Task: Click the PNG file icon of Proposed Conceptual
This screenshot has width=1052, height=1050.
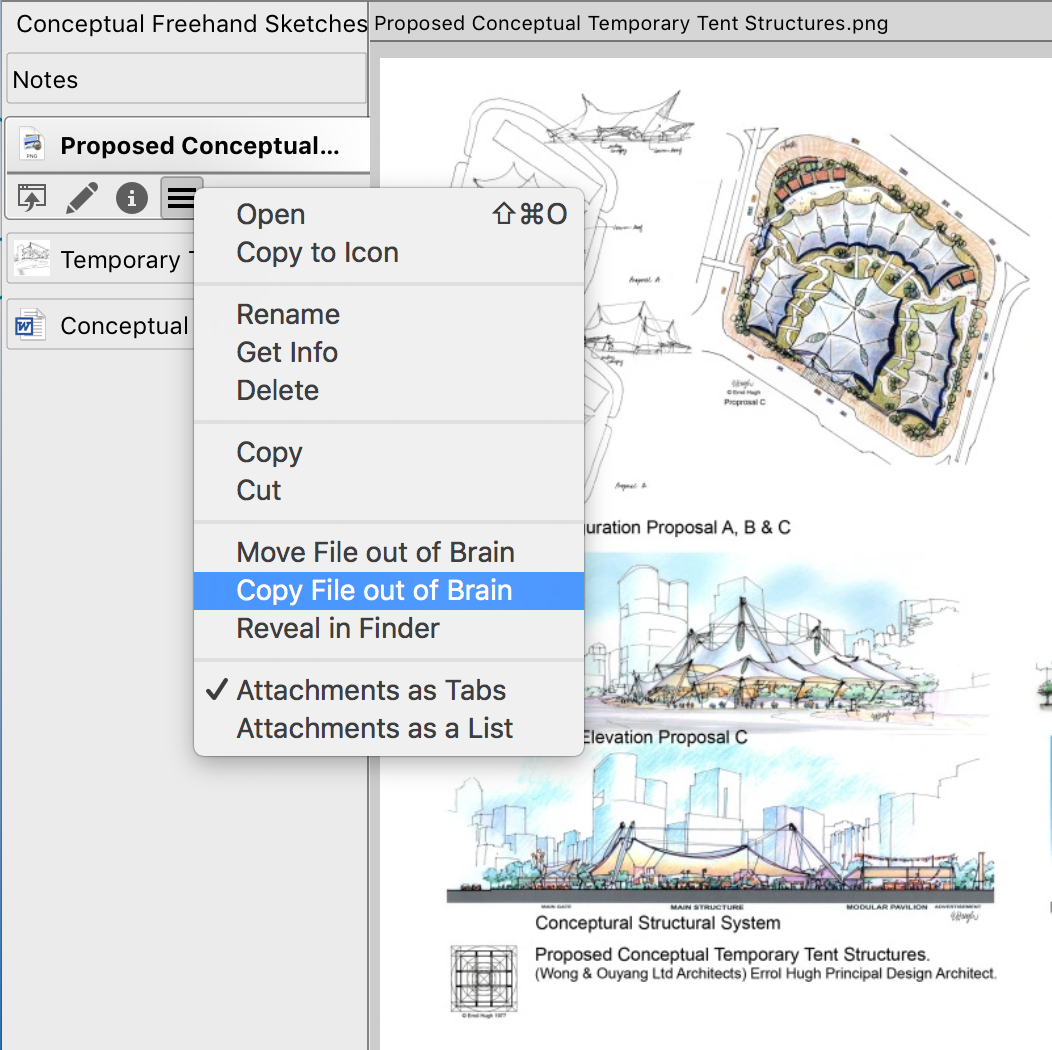Action: pyautogui.click(x=31, y=146)
